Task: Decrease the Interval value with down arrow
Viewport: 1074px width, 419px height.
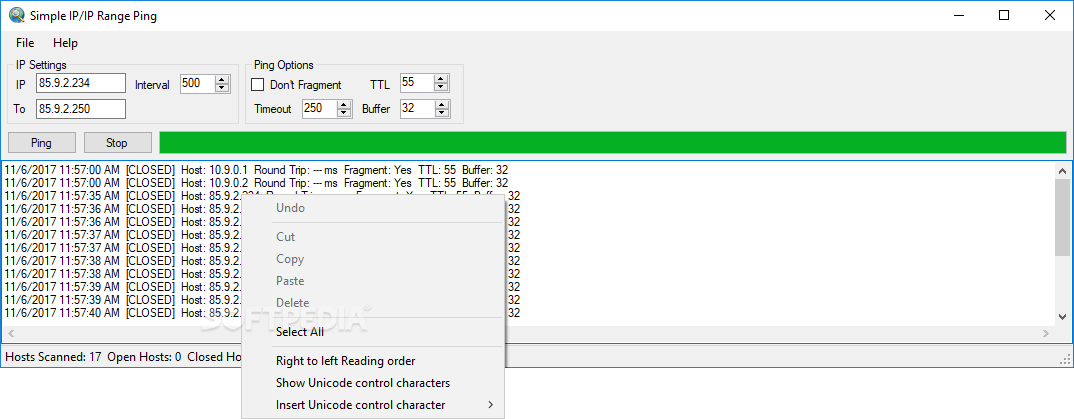Action: click(x=222, y=88)
